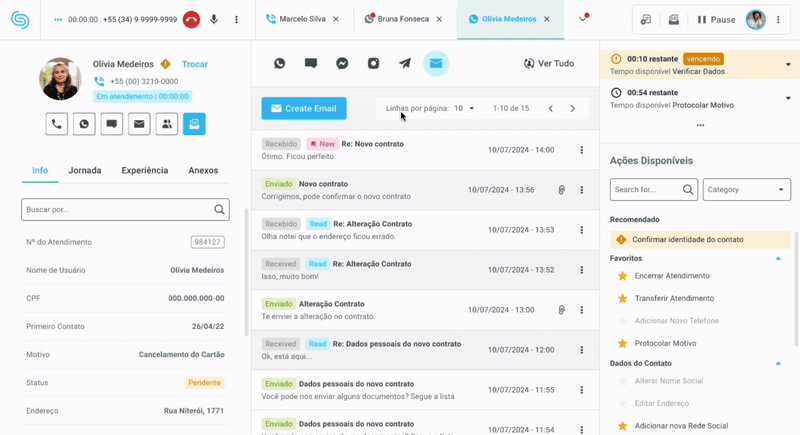Image resolution: width=800 pixels, height=435 pixels.
Task: Click the Trocar link
Action: (195, 64)
